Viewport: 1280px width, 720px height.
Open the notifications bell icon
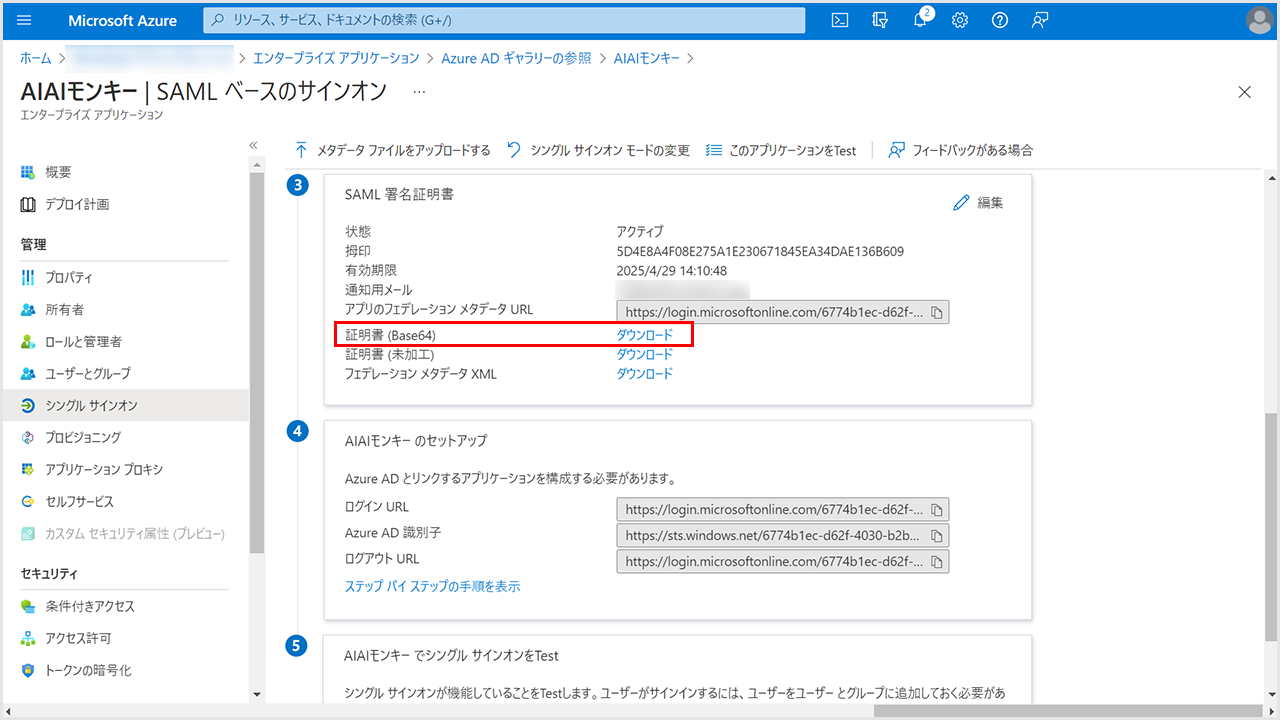921,20
